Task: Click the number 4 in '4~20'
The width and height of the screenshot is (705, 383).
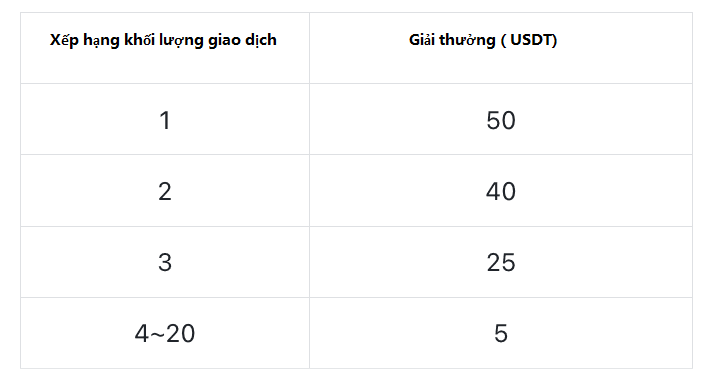Action: [x=142, y=333]
